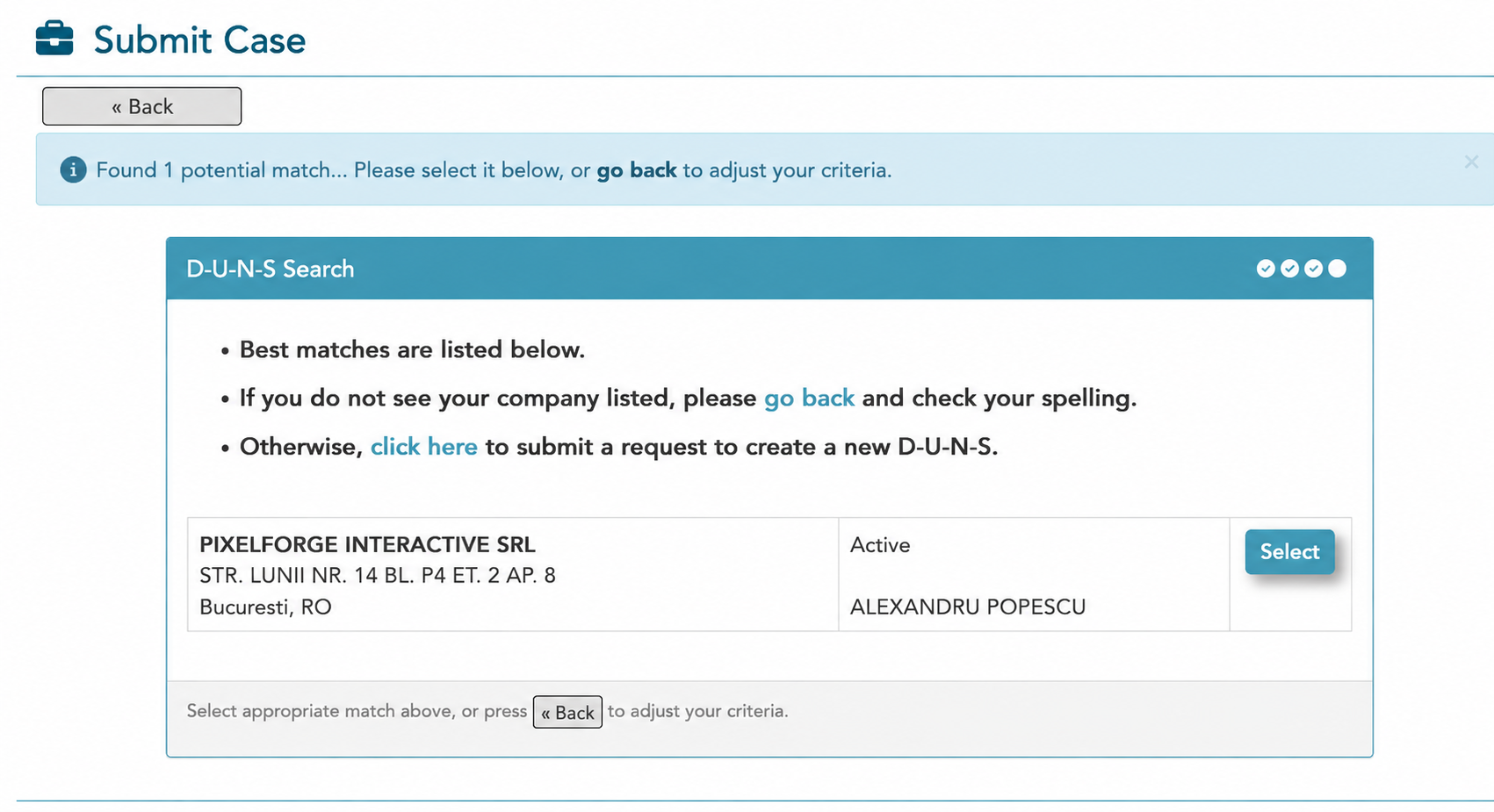Image resolution: width=1494 pixels, height=812 pixels.
Task: Click the Select button for Pixelforge Interactive
Action: pyautogui.click(x=1289, y=551)
